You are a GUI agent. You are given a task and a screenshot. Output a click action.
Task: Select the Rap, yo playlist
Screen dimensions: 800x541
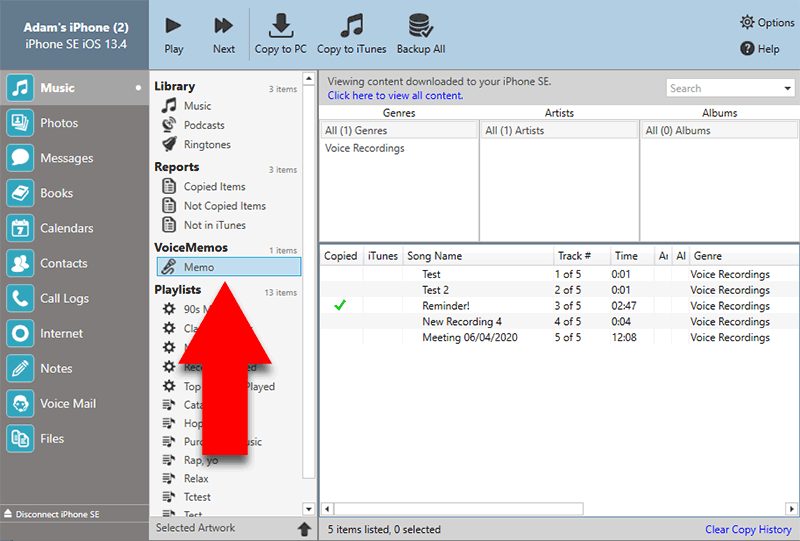[x=201, y=460]
